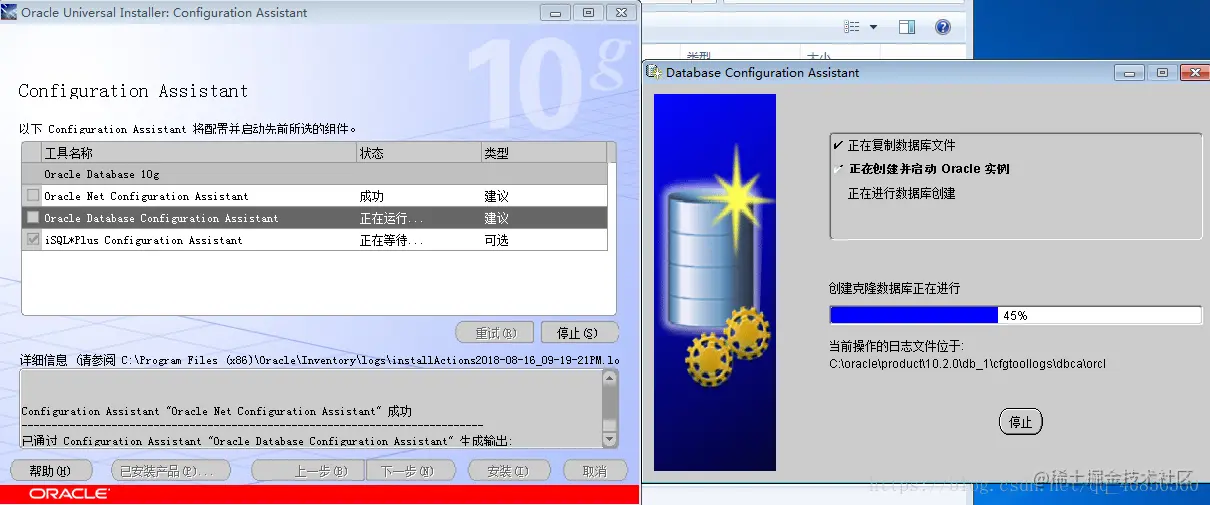Click the 正在运行... status cell
This screenshot has width=1210, height=505.
391,218
